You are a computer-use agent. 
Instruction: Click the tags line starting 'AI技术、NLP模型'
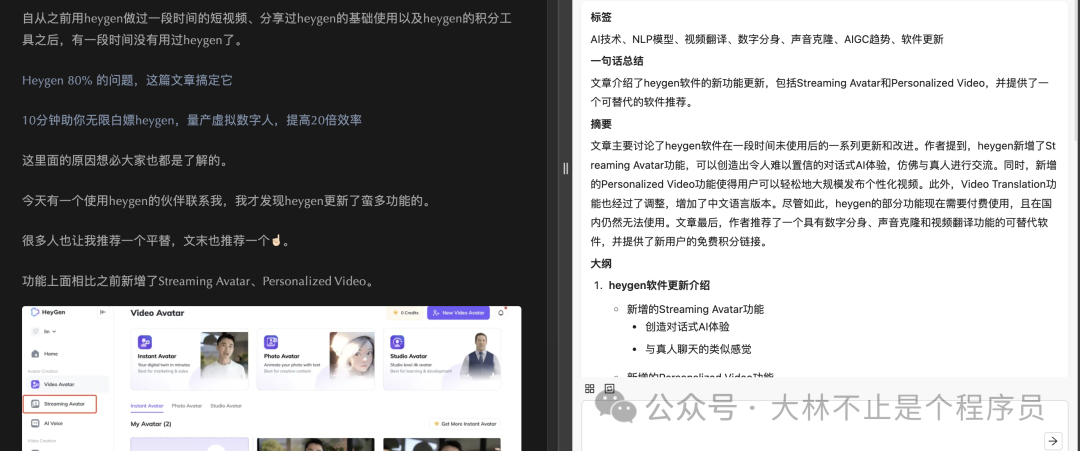[767, 39]
